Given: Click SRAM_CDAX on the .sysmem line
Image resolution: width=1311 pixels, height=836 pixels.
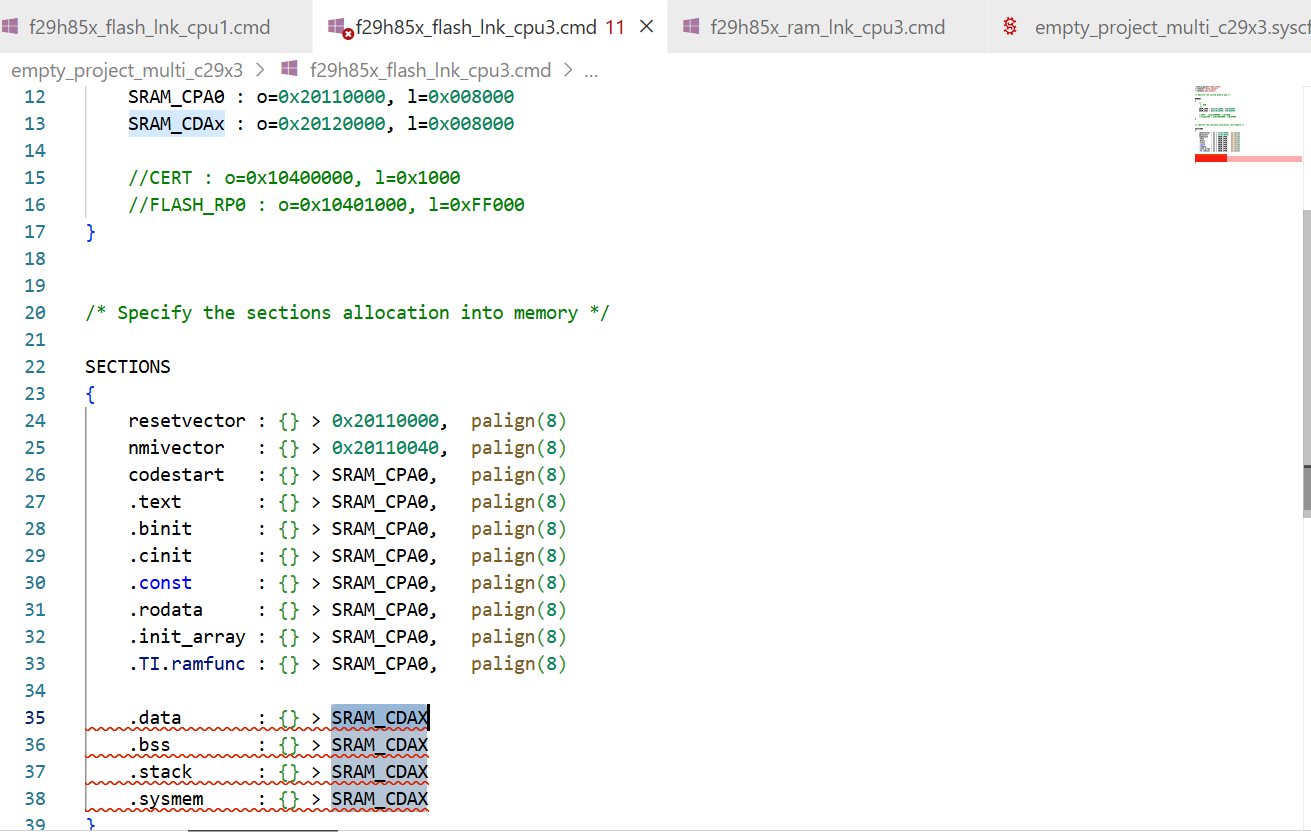Looking at the screenshot, I should [380, 798].
